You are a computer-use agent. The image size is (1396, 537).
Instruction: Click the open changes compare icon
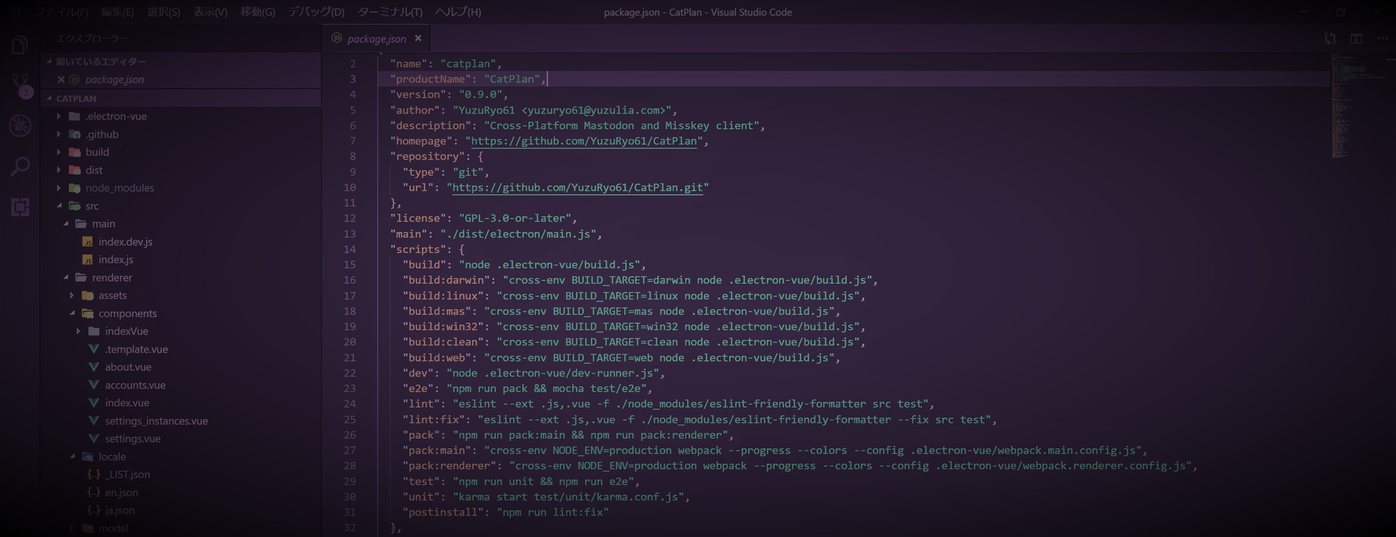(1330, 39)
